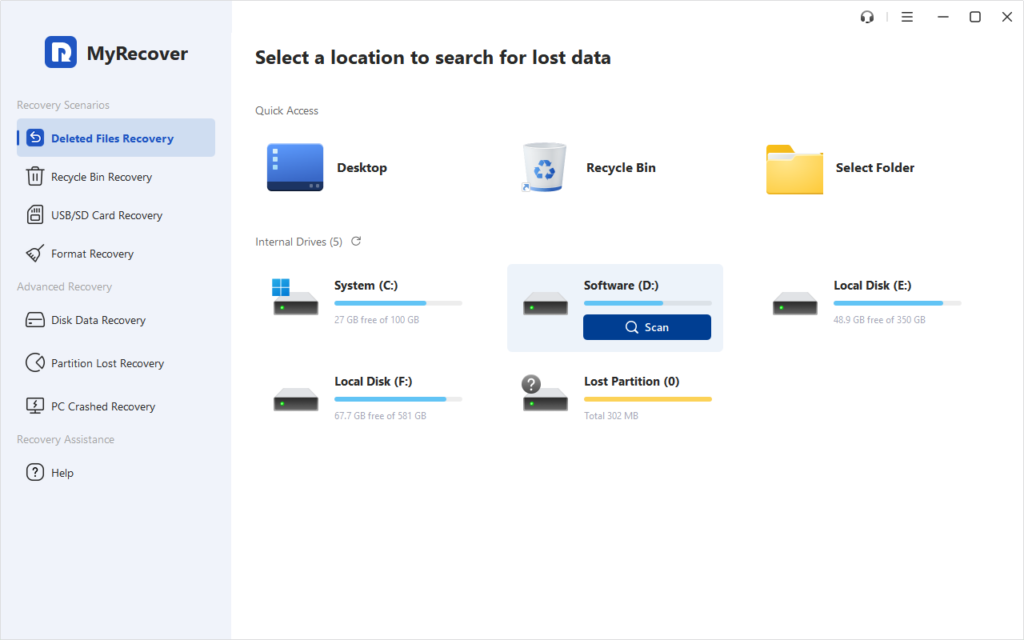
Task: Maximize the MyRecover window
Action: pyautogui.click(x=974, y=17)
